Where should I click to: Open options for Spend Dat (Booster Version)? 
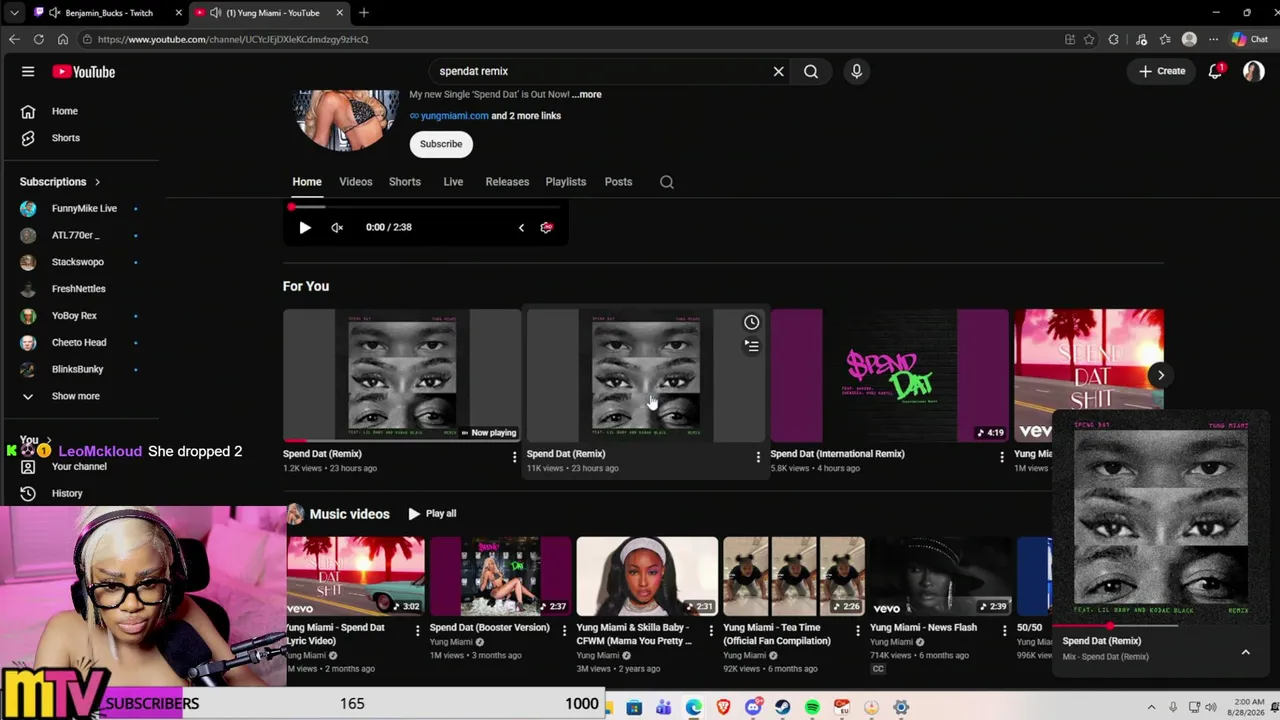click(564, 631)
